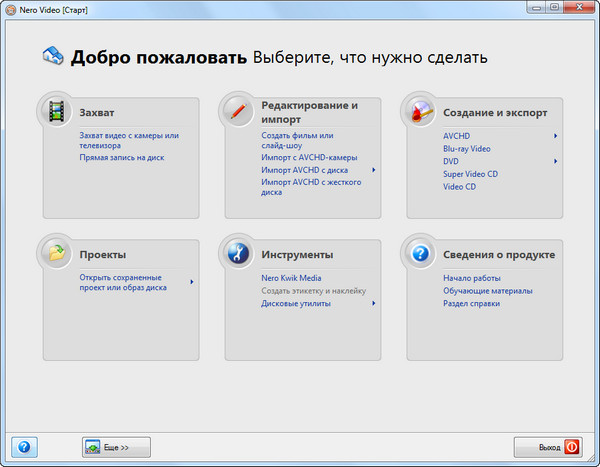The height and width of the screenshot is (467, 600).
Task: Open help with bottom-left question mark button
Action: pos(24,446)
